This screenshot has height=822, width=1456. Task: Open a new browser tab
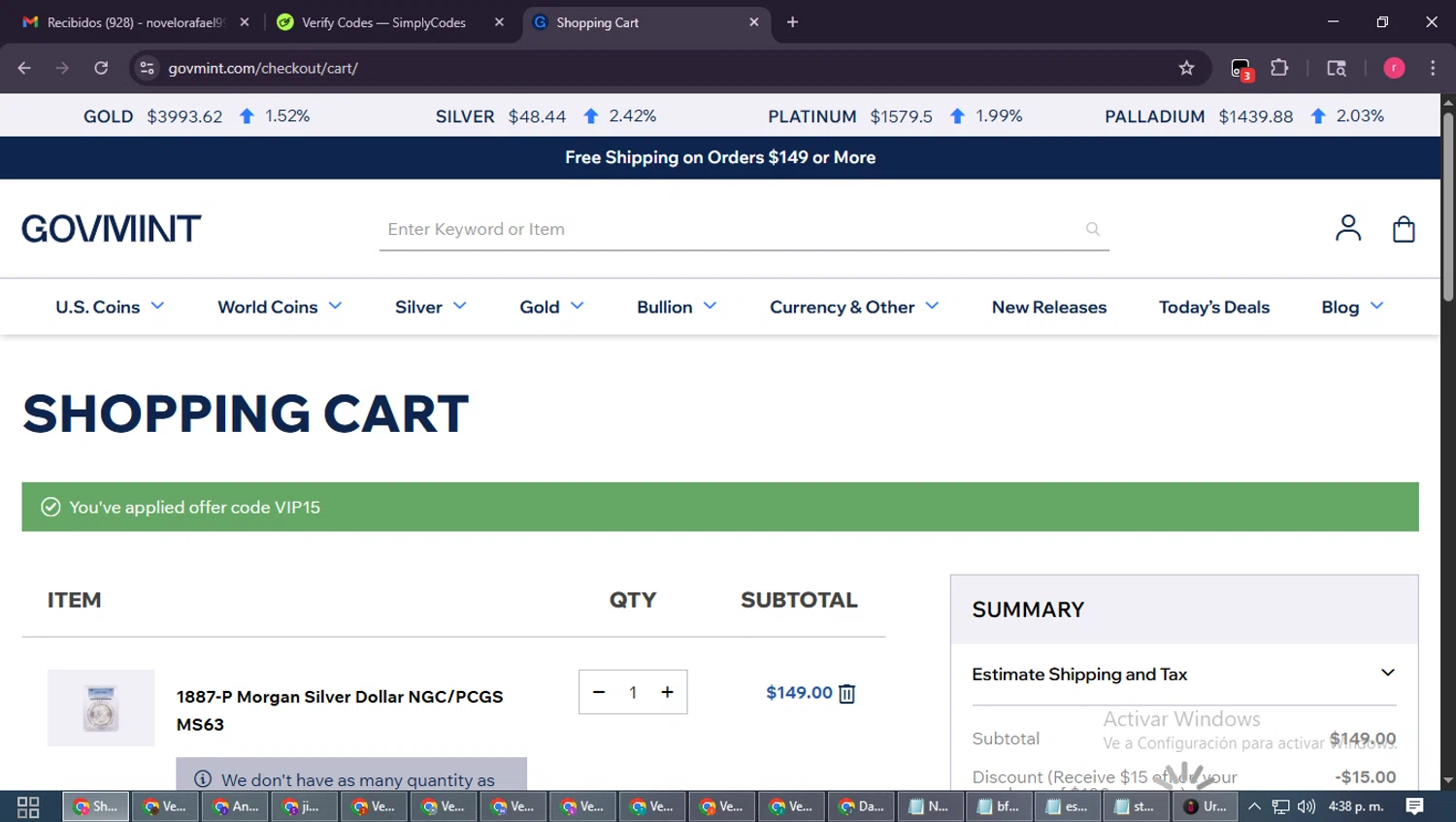click(x=792, y=22)
